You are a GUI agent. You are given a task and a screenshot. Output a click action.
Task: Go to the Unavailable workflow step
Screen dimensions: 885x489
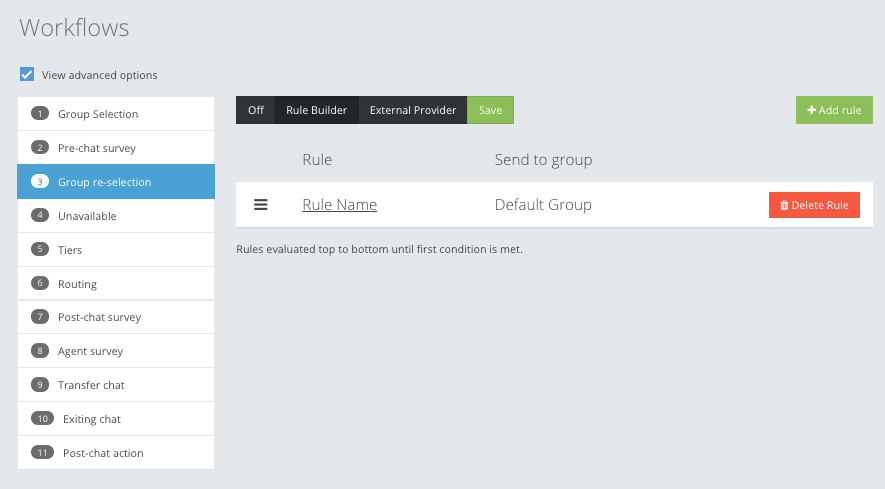87,216
